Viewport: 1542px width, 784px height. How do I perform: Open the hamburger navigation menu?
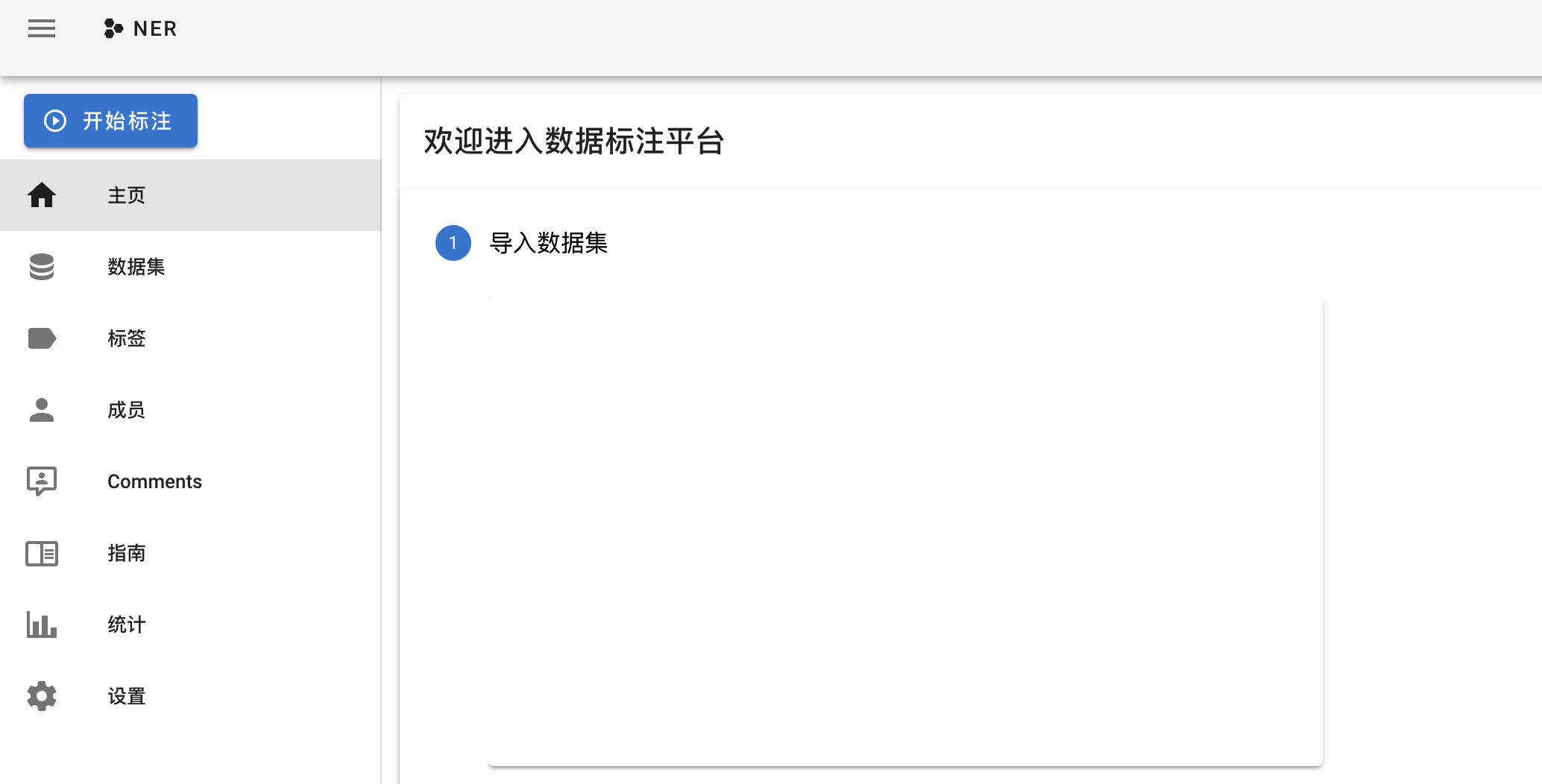pyautogui.click(x=42, y=28)
